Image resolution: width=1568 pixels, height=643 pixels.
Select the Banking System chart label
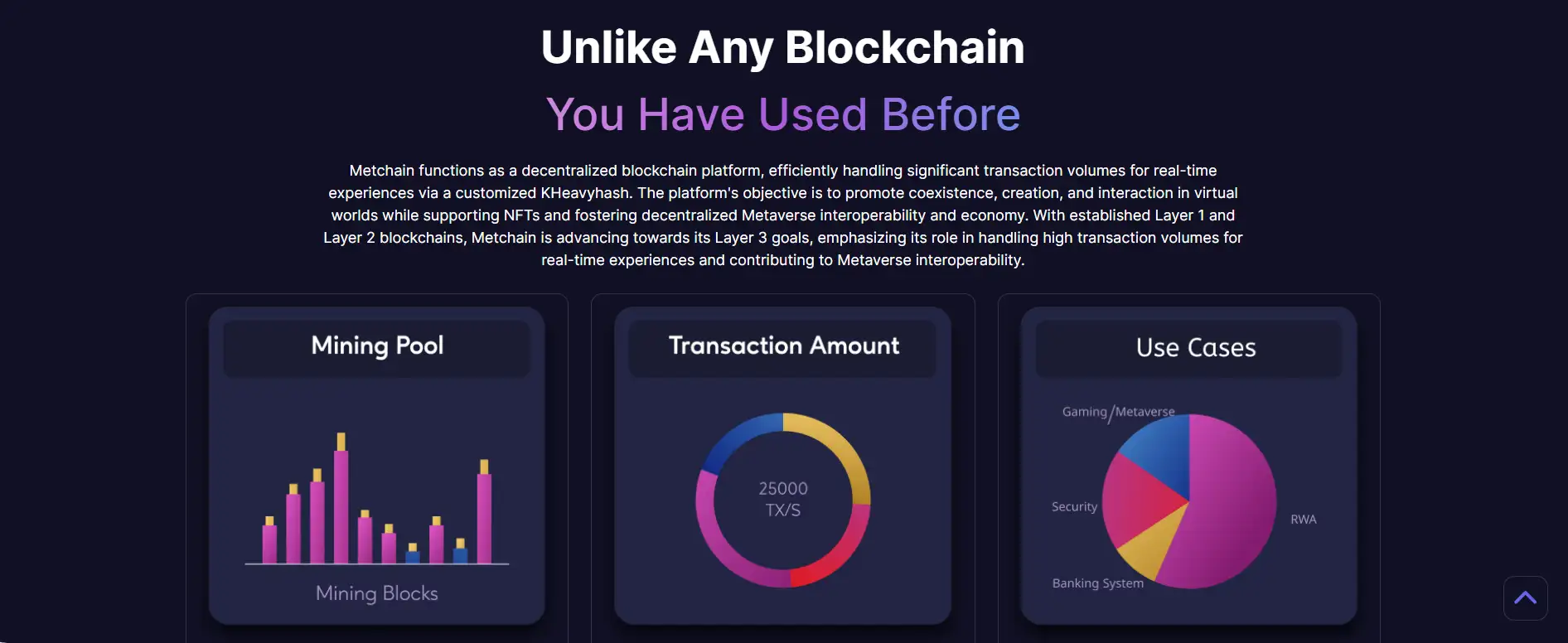[1097, 583]
